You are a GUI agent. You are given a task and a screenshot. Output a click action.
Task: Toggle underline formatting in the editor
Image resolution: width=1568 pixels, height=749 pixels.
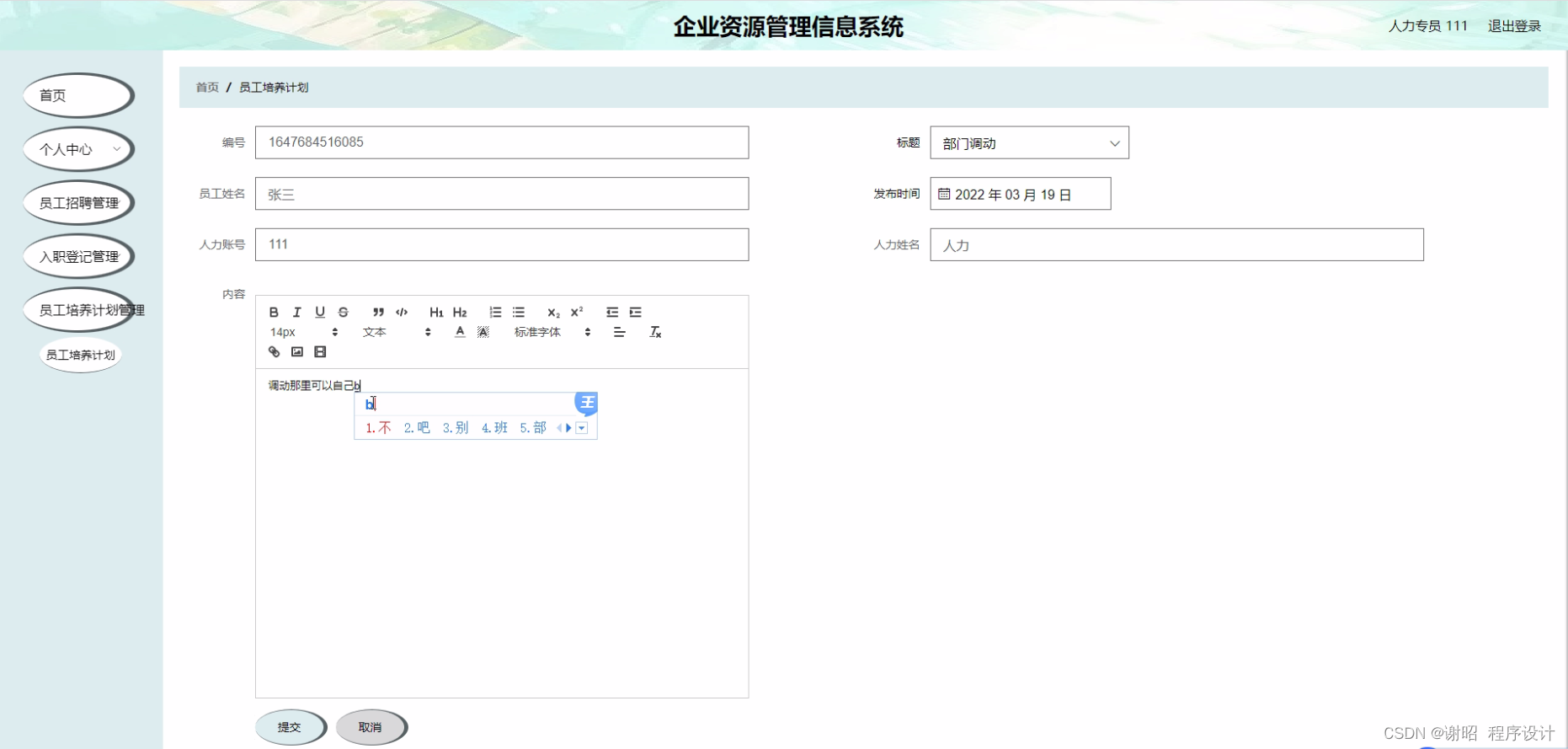click(320, 312)
